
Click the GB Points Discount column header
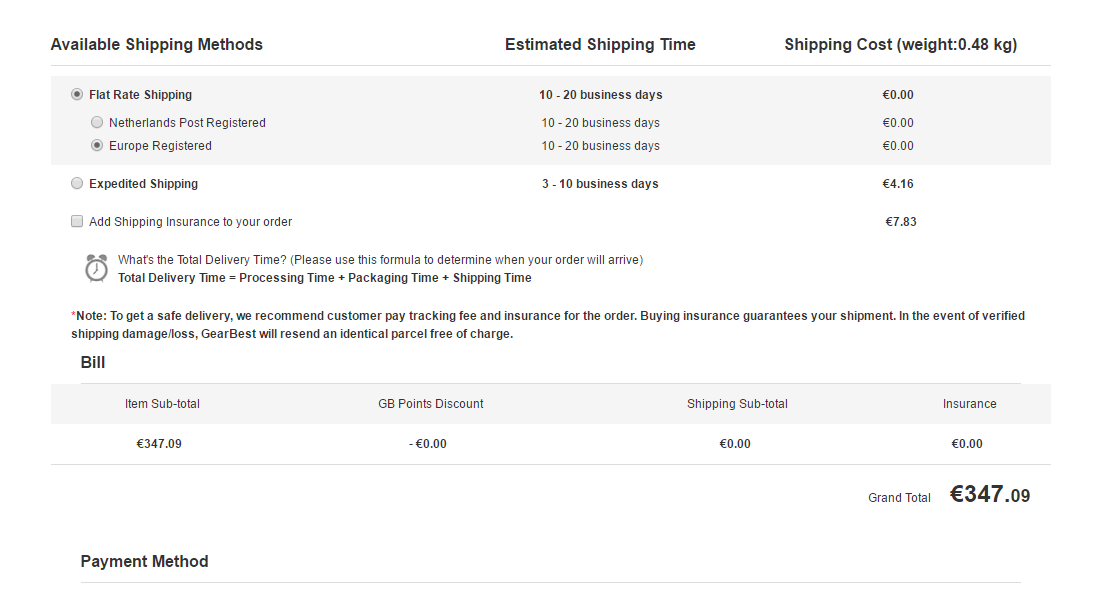pyautogui.click(x=431, y=404)
